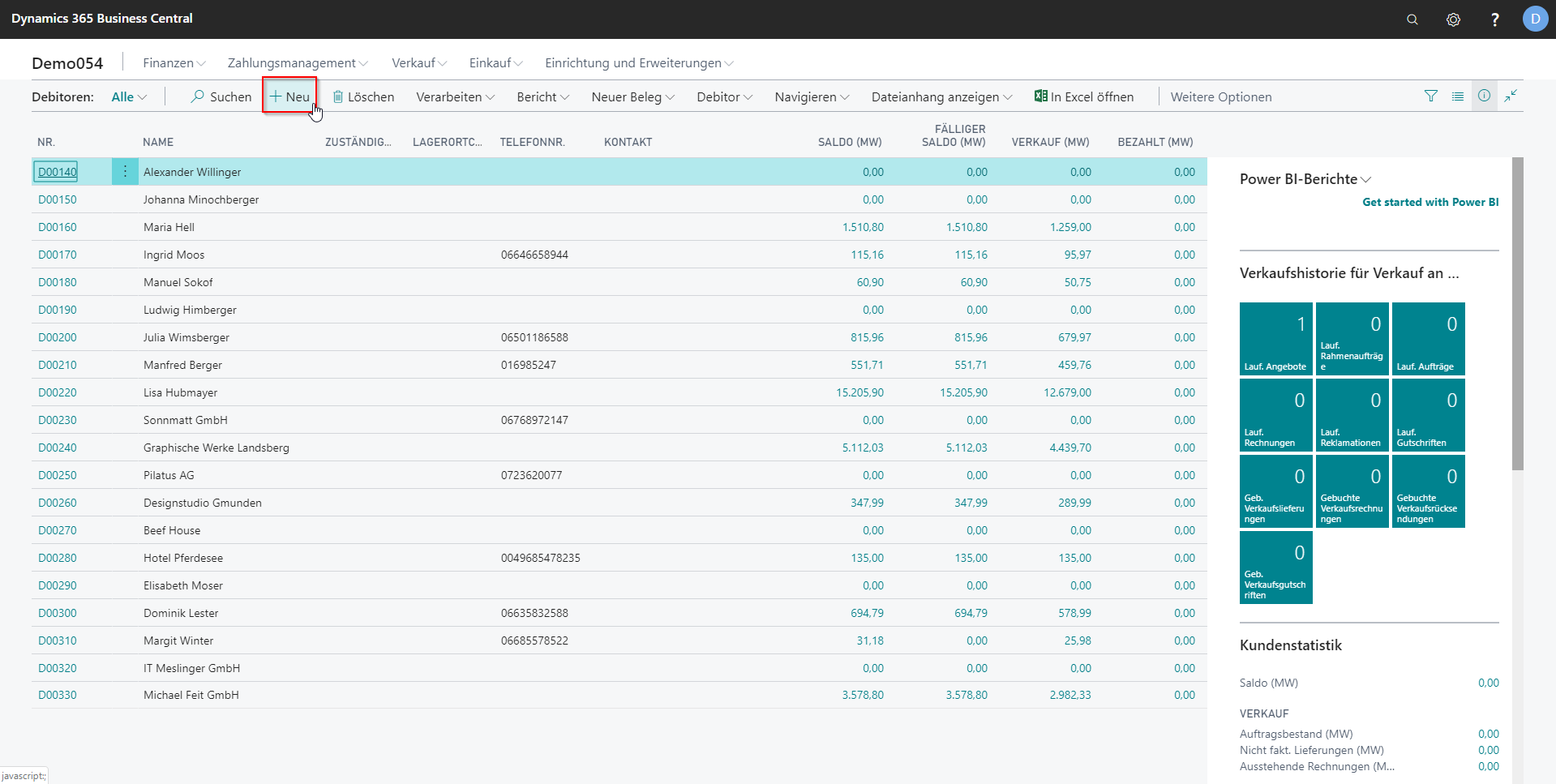The height and width of the screenshot is (784, 1556).
Task: Open the Geb. Verkaufslieferungen tile
Action: (x=1276, y=491)
